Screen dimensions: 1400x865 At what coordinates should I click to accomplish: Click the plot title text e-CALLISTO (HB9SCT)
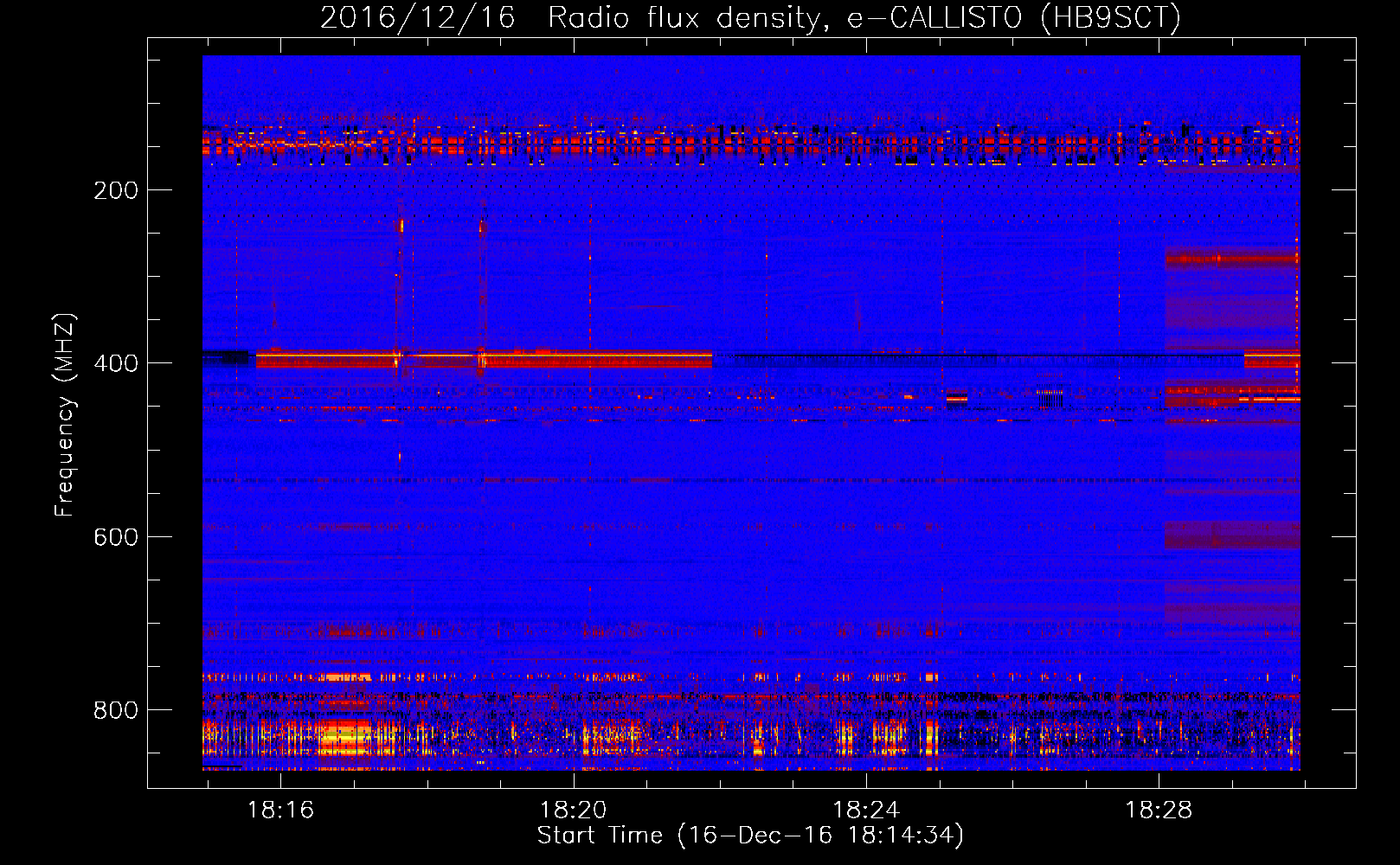click(x=1013, y=17)
